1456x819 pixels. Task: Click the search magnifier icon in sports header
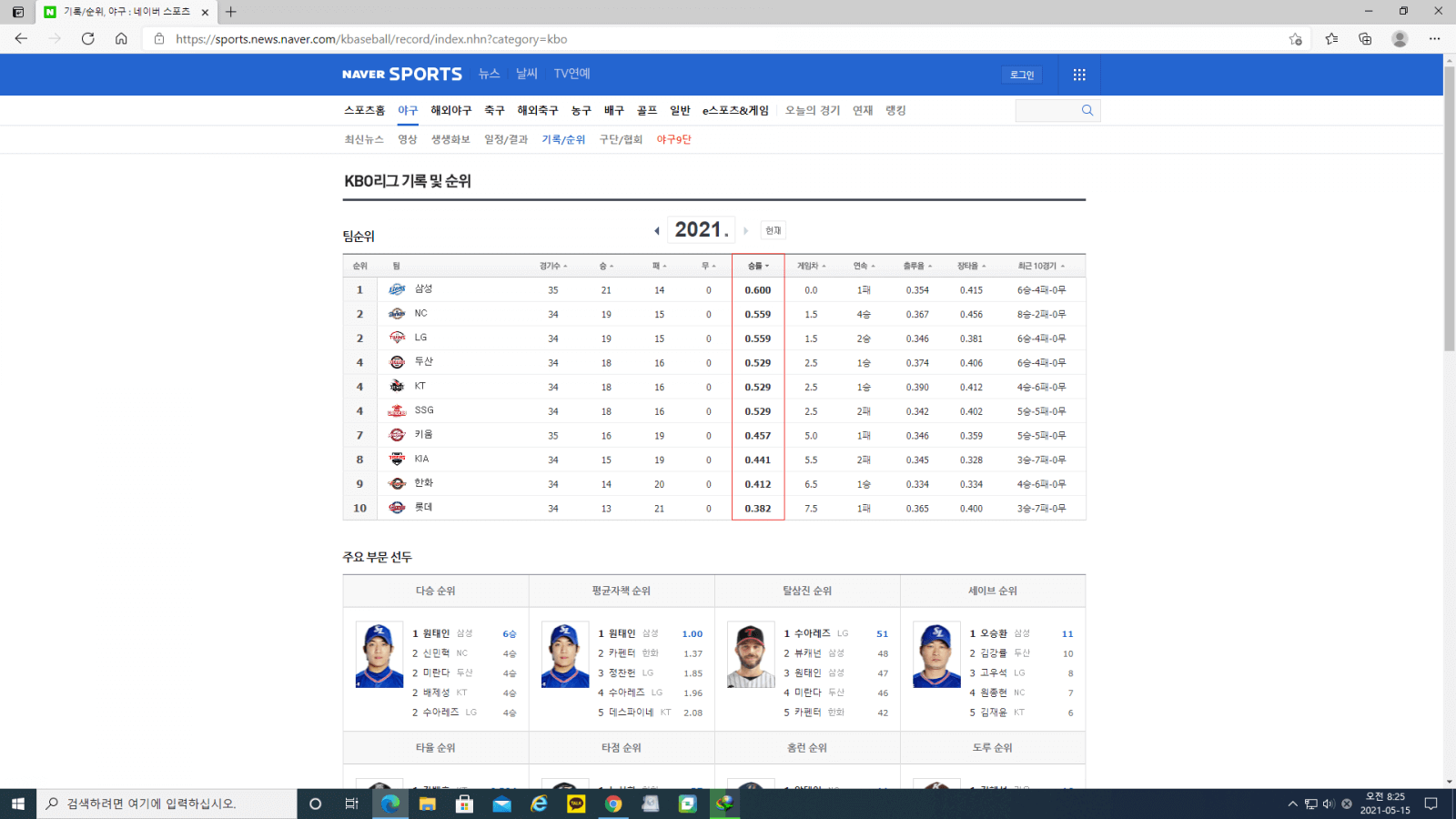point(1087,110)
